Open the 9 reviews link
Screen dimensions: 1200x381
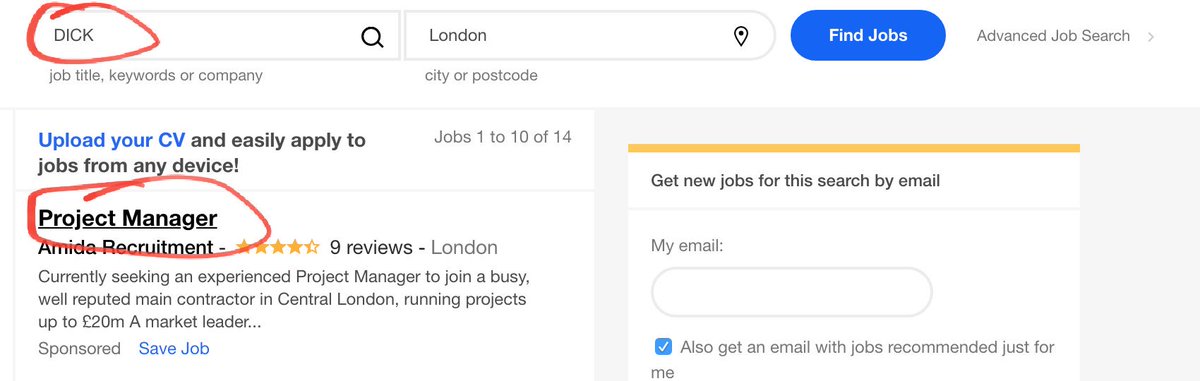(x=372, y=247)
